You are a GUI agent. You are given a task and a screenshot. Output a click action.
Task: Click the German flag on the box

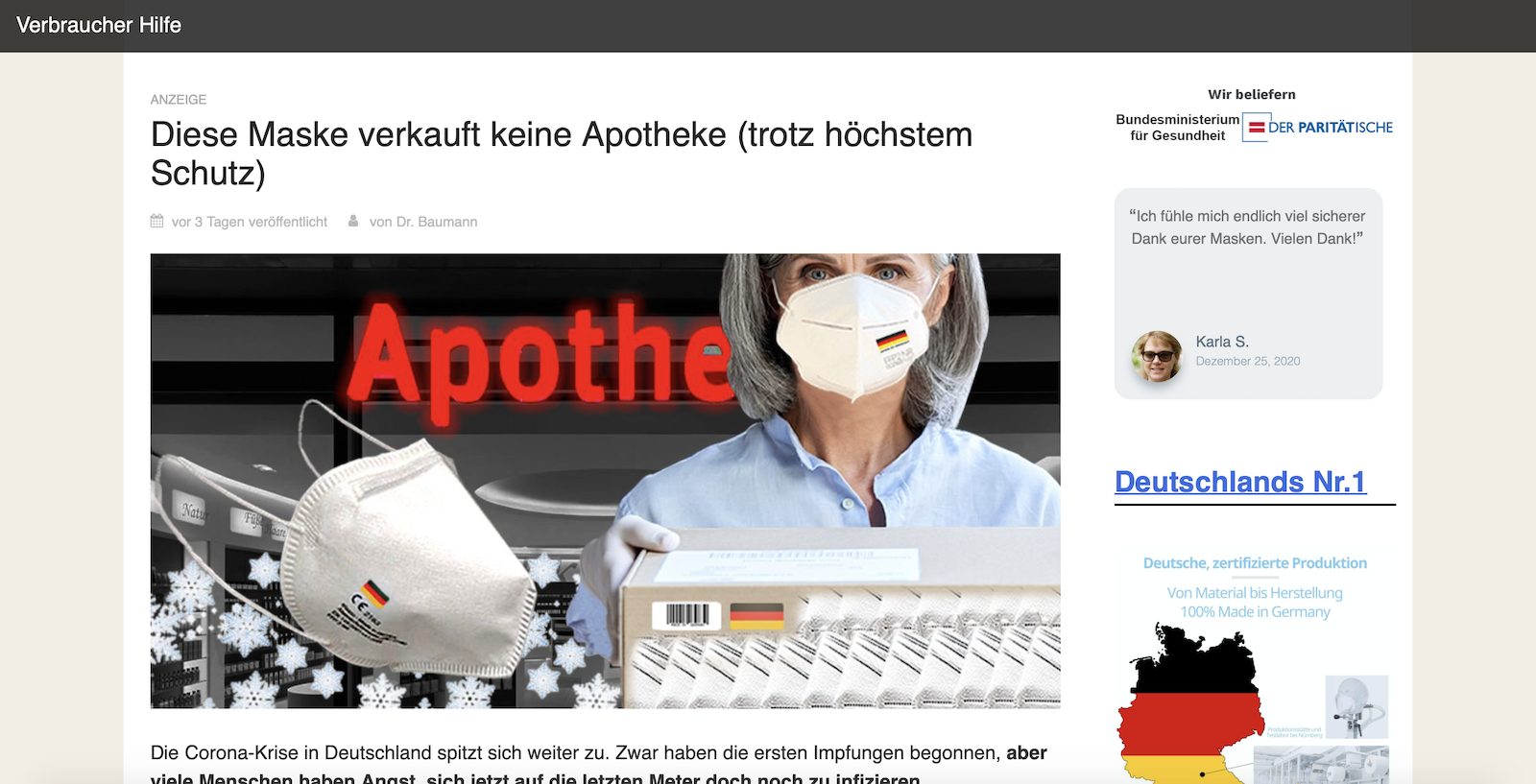[756, 616]
